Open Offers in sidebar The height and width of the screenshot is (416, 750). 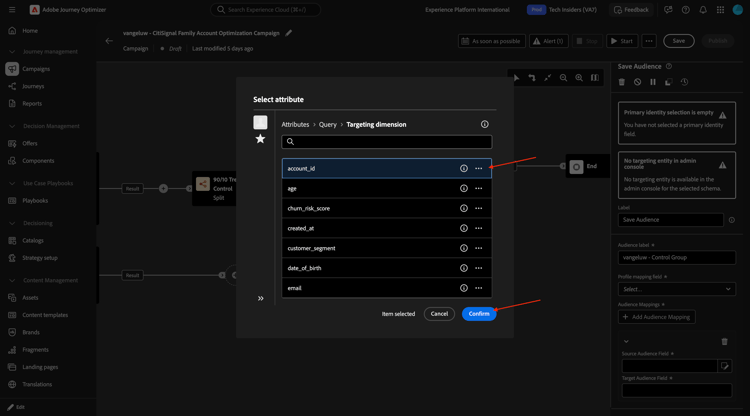tap(30, 143)
